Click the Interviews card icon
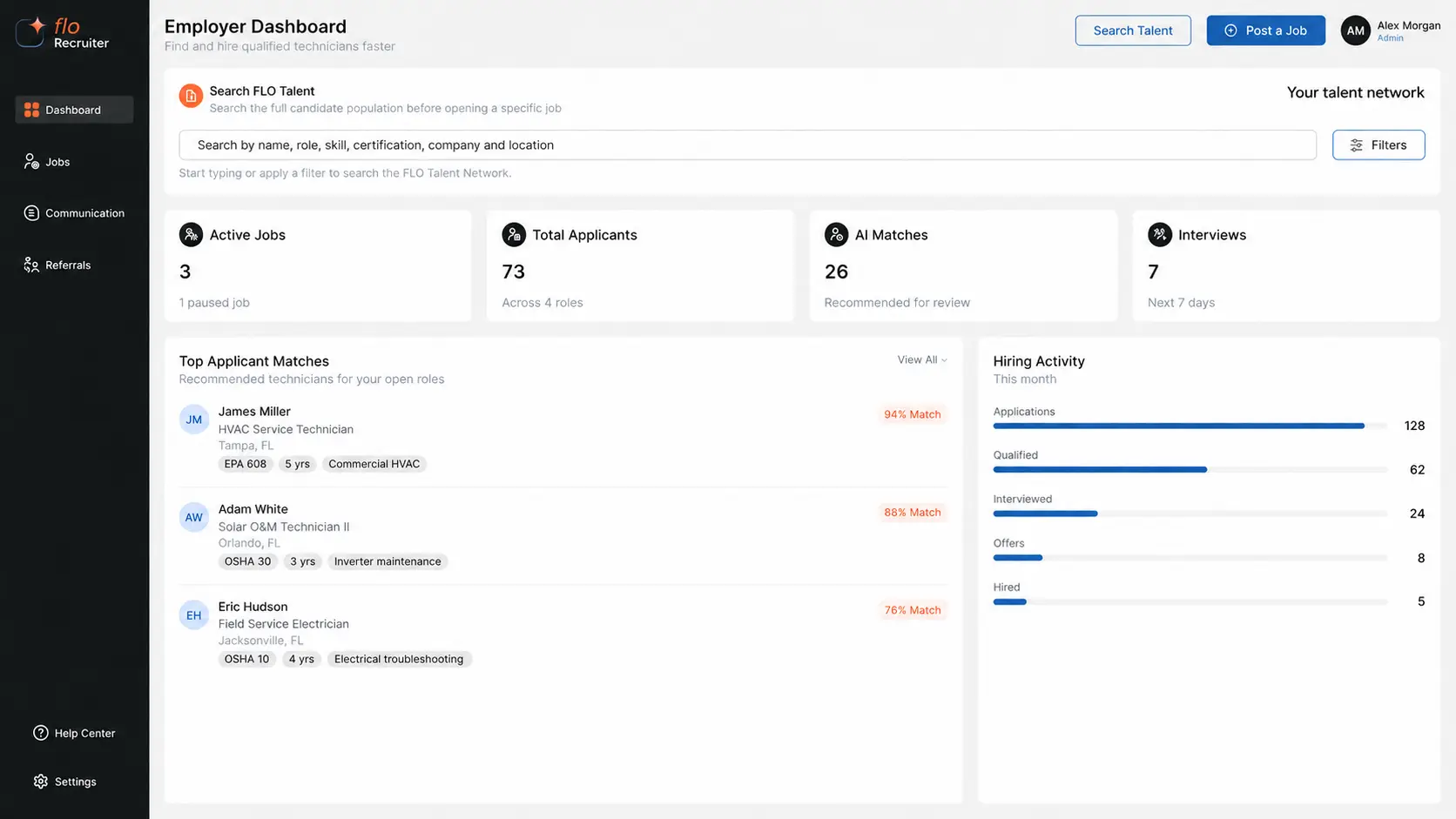 point(1160,234)
